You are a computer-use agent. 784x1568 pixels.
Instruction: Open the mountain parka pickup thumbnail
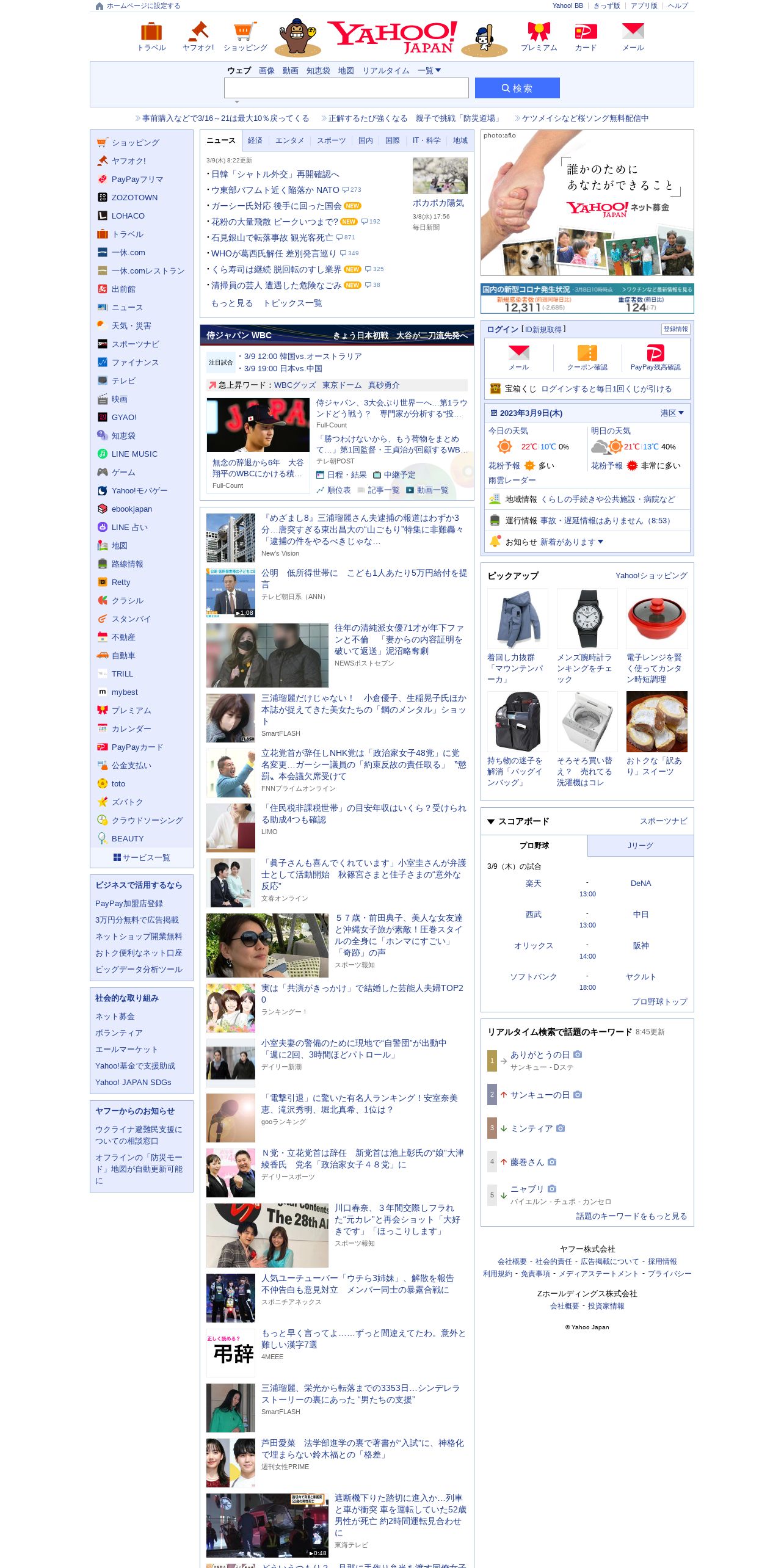518,618
